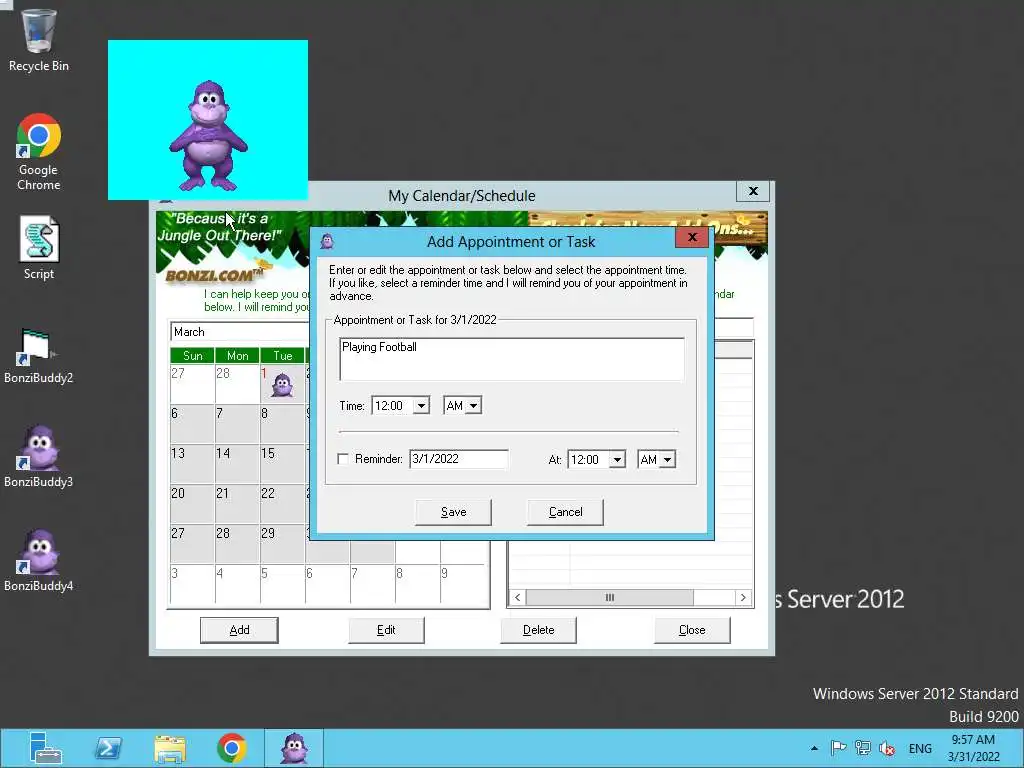This screenshot has width=1024, height=768.
Task: Open File Explorer from taskbar
Action: pyautogui.click(x=170, y=748)
